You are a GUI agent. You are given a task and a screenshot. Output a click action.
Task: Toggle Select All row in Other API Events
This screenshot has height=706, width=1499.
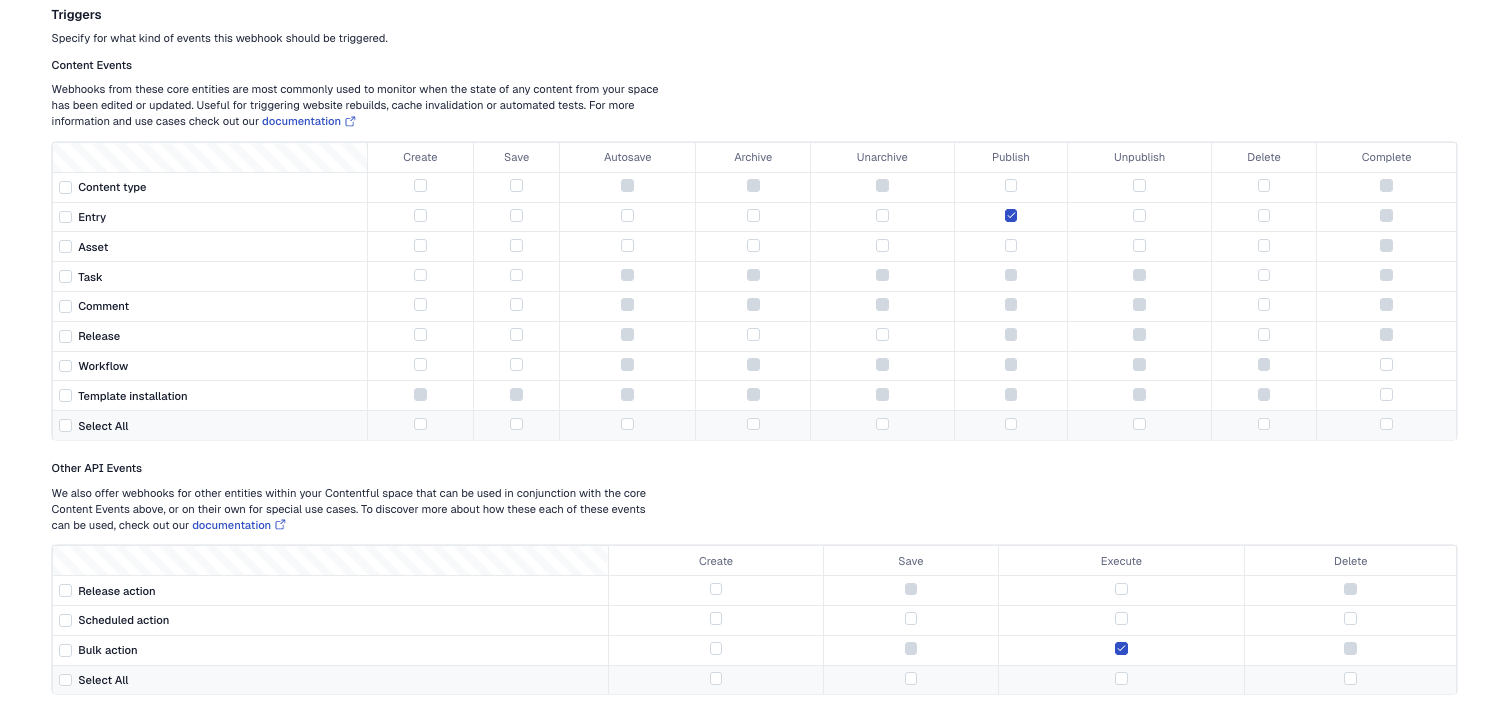(x=66, y=680)
